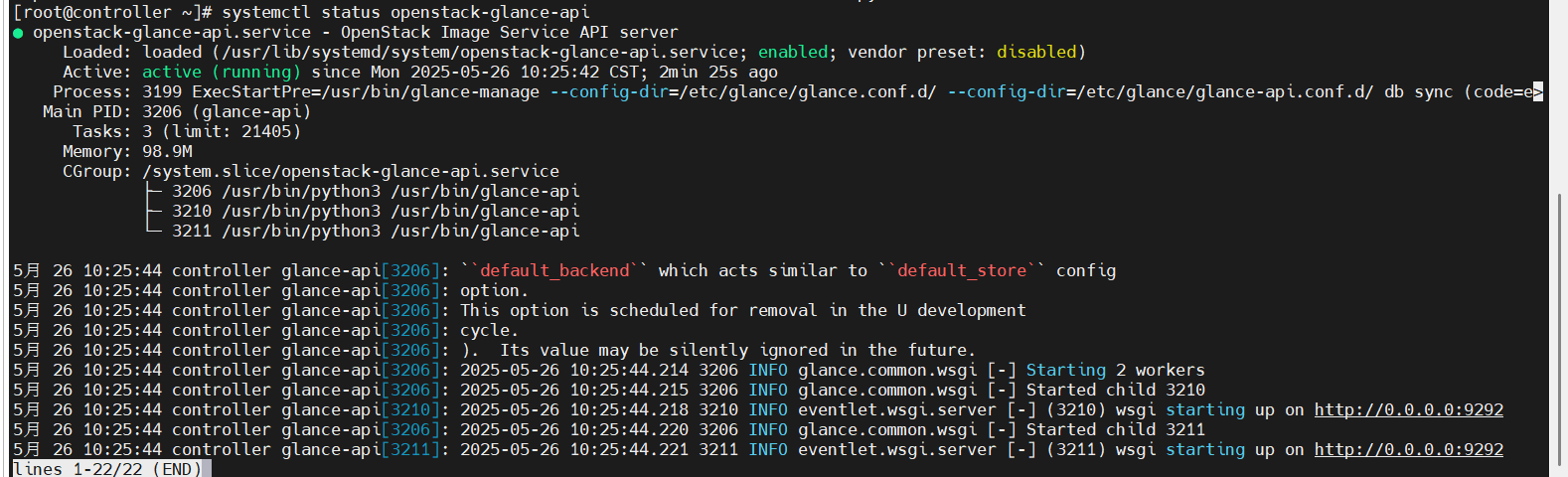Click the CGroup path '/system.slice/openstack-glance-api.service'

pyautogui.click(x=351, y=171)
